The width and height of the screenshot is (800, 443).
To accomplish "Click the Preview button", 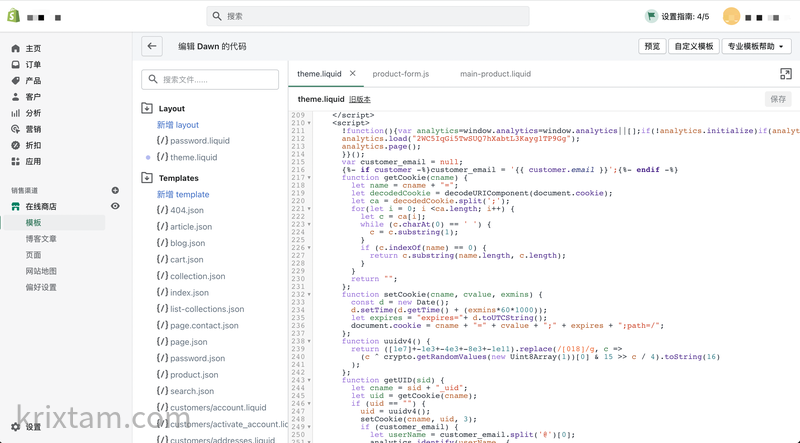I will (x=652, y=46).
